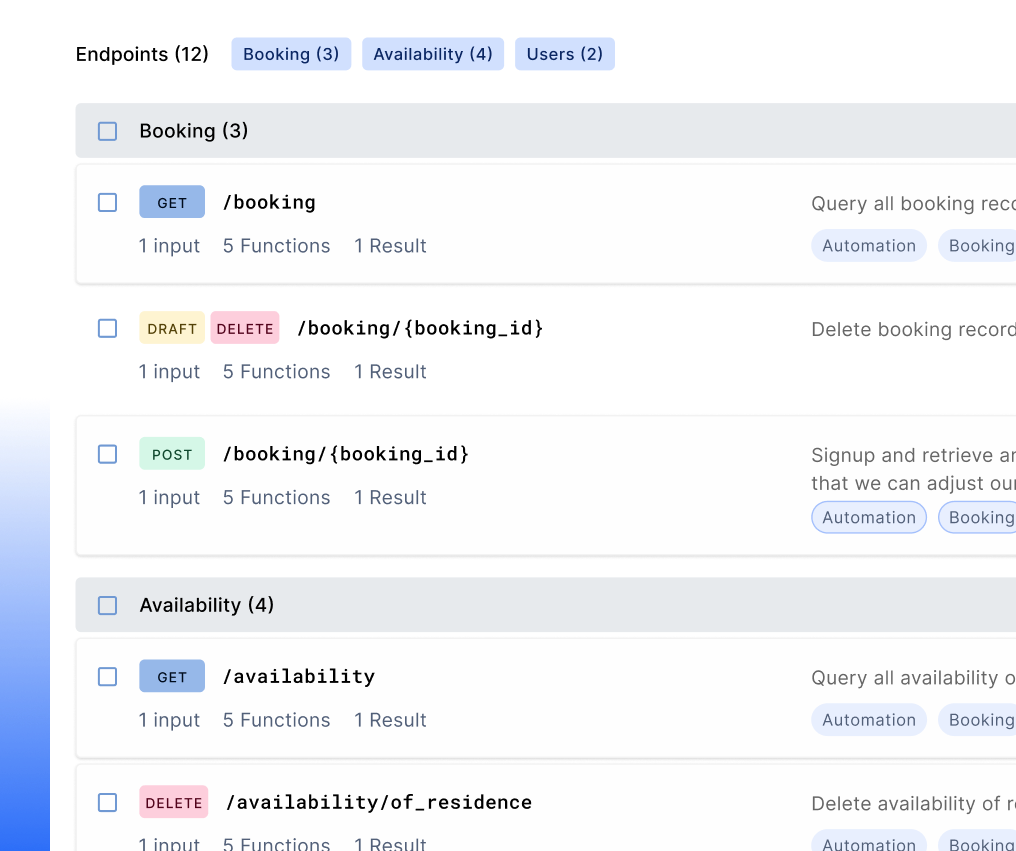
Task: Click 1 Result for the DELETE booking endpoint
Action: (390, 371)
